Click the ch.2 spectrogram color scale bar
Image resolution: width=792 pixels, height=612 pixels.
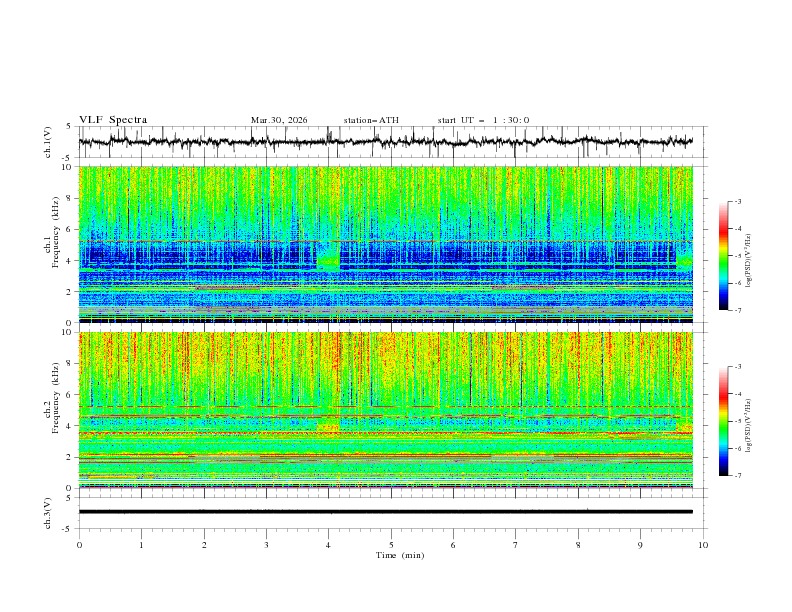pyautogui.click(x=723, y=421)
